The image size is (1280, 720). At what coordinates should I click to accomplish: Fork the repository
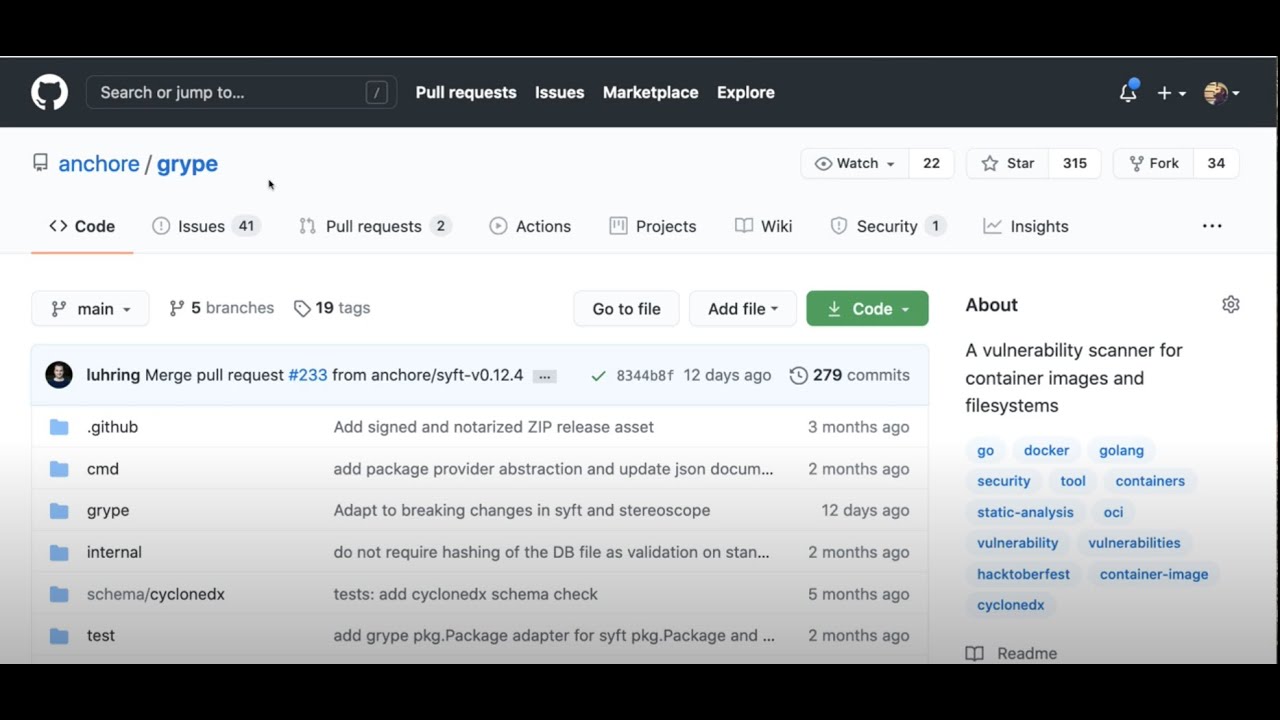pos(1153,164)
